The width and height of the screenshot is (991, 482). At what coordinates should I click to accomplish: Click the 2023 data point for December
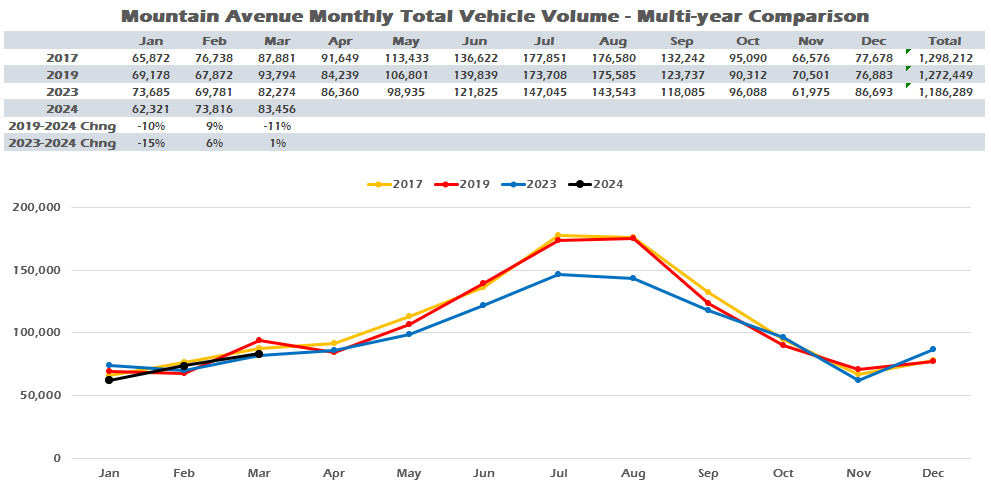[933, 349]
